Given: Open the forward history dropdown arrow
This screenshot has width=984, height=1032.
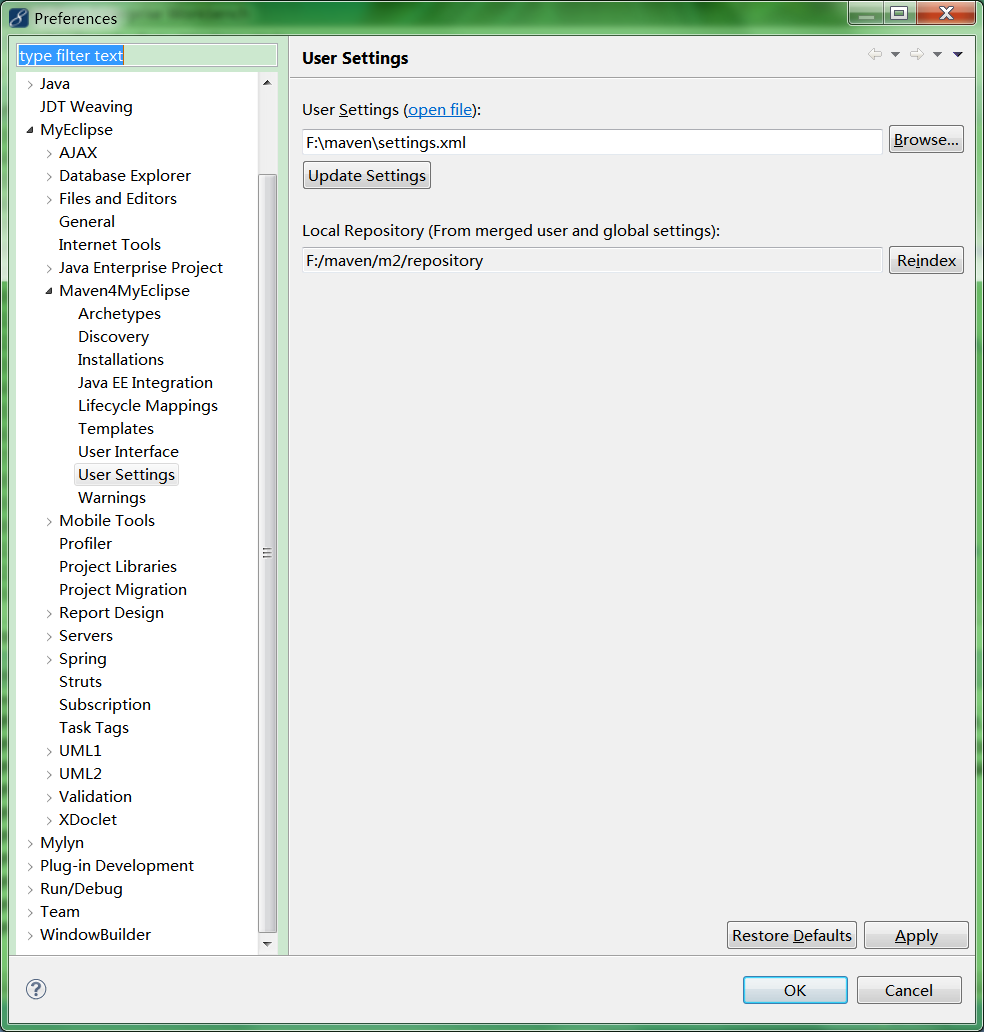Looking at the screenshot, I should point(937,54).
